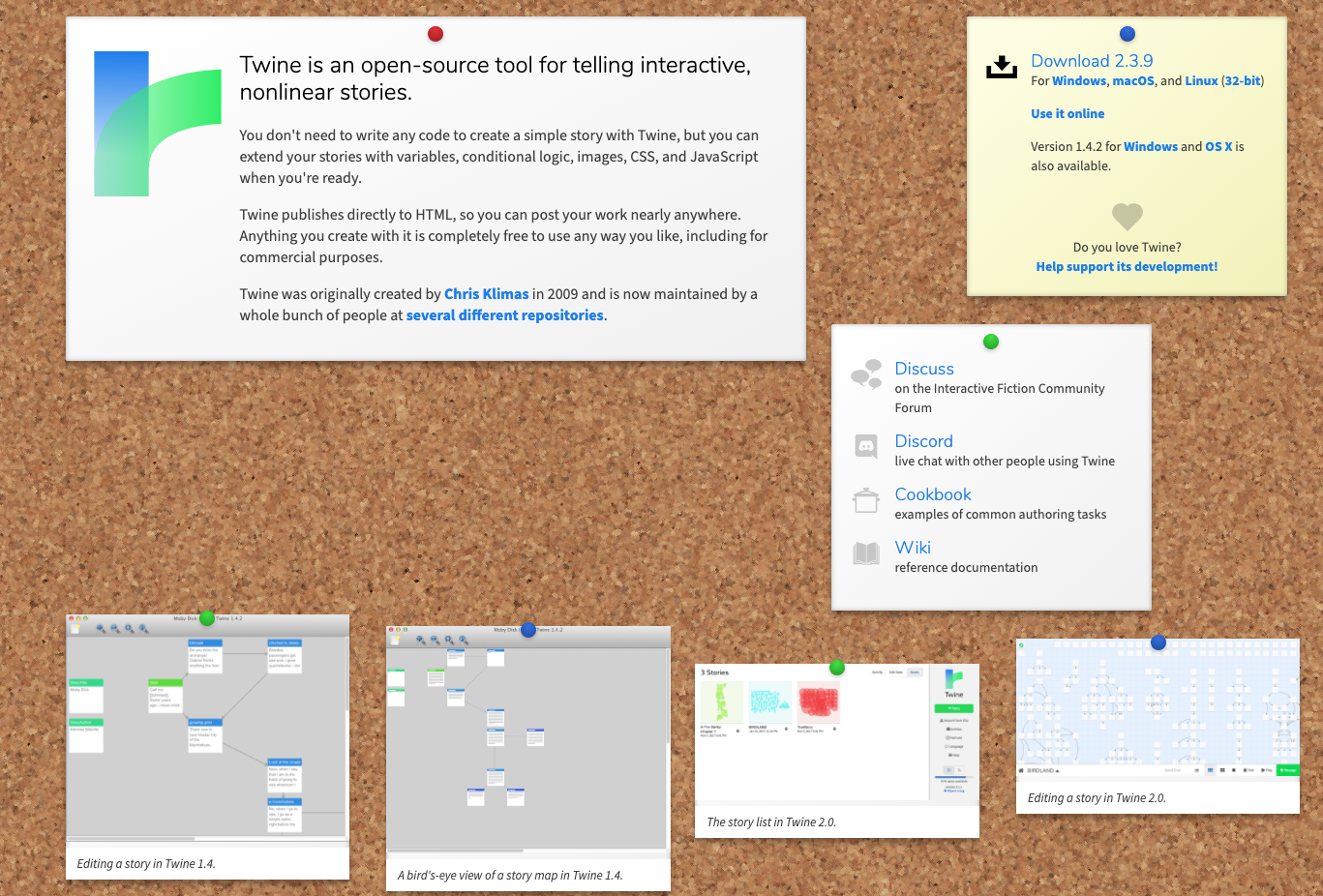Open the Discord chat link
Image resolution: width=1323 pixels, height=896 pixels.
(923, 441)
